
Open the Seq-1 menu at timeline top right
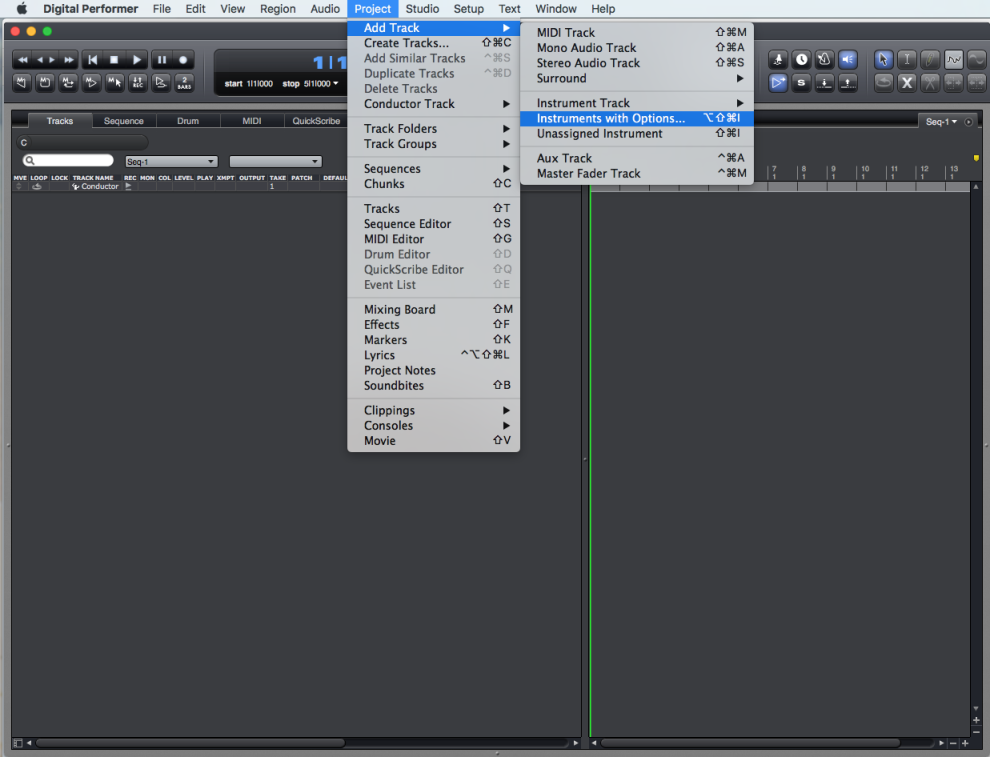[941, 122]
